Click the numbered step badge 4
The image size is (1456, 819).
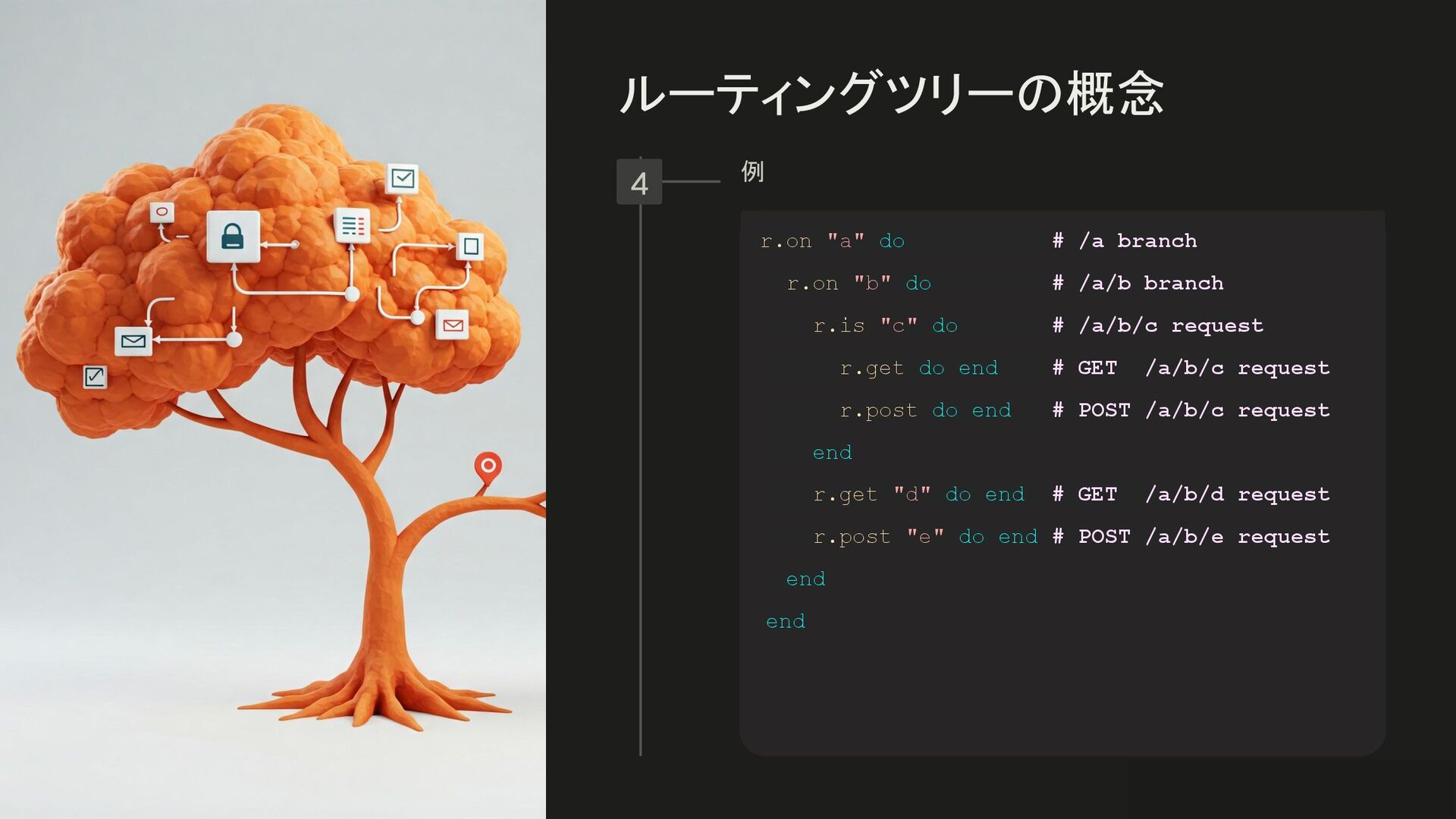click(x=639, y=182)
